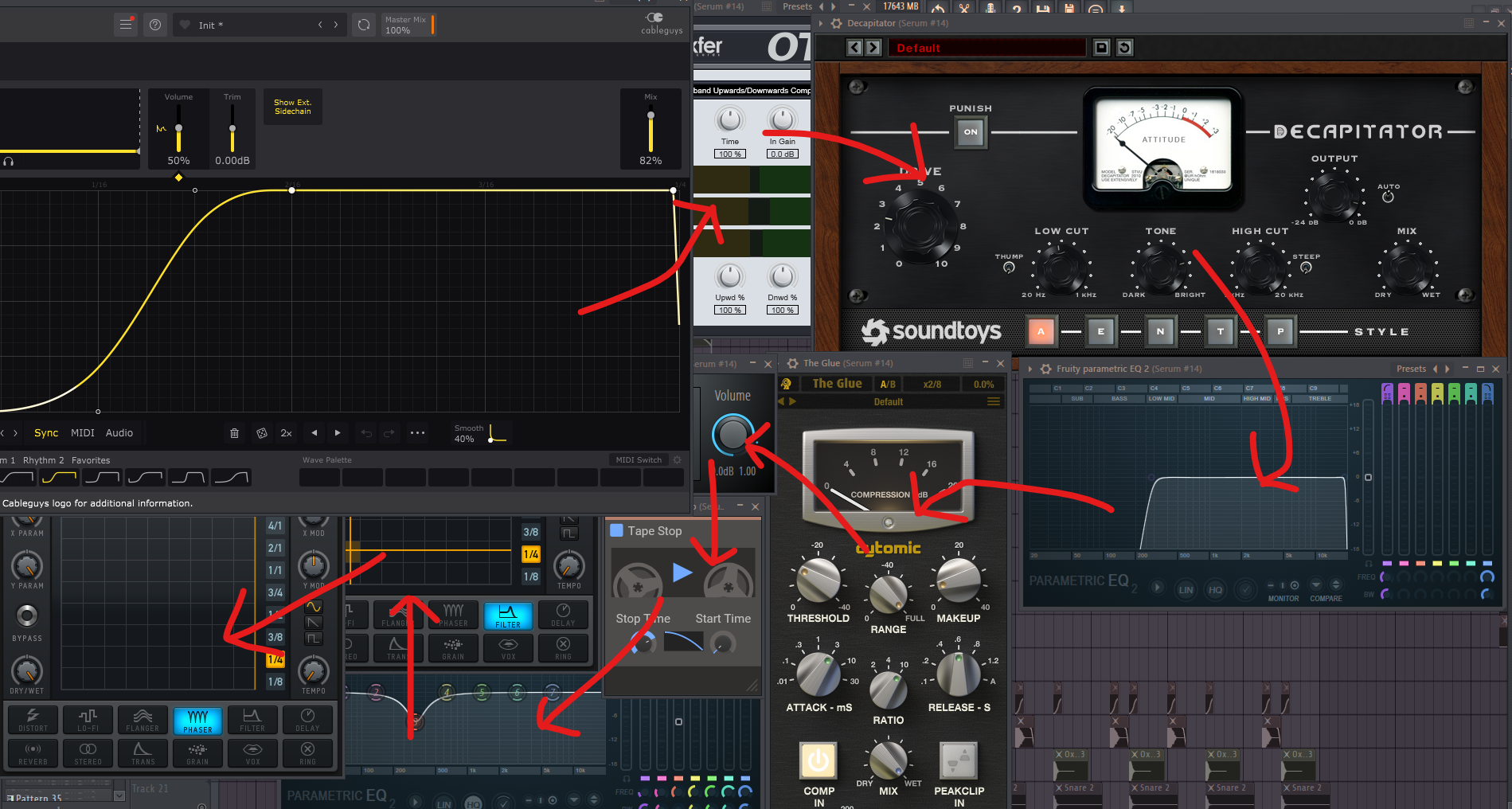Toggle the Effector Bypass button
Image resolution: width=1512 pixels, height=809 pixels.
click(27, 616)
